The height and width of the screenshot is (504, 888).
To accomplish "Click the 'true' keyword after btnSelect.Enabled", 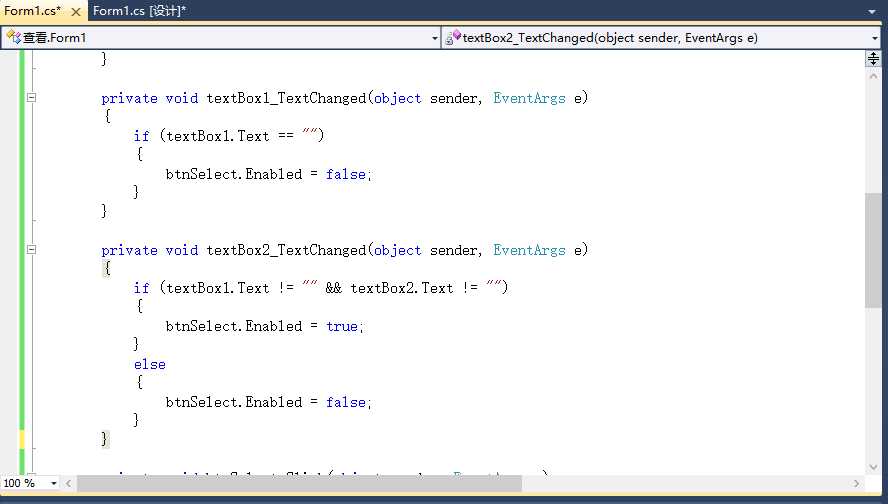I will pos(342,326).
